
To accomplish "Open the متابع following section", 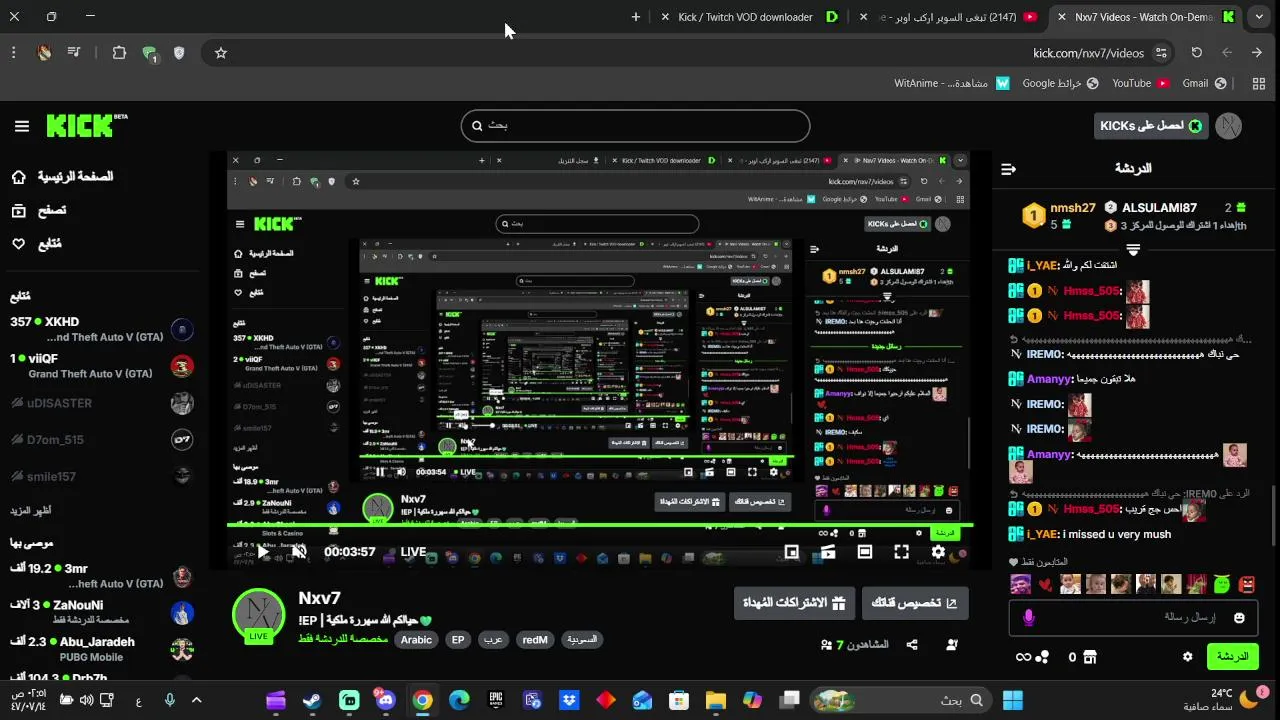I will pyautogui.click(x=36, y=243).
